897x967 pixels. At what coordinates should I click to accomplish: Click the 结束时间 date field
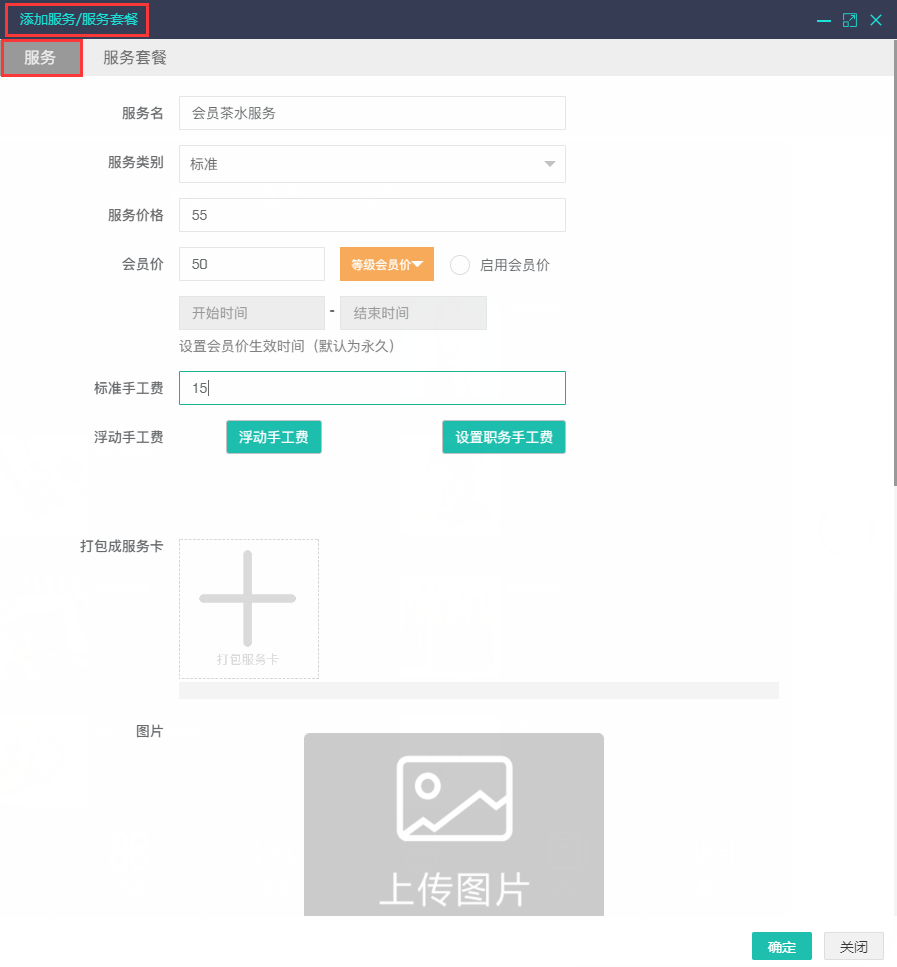tap(413, 313)
